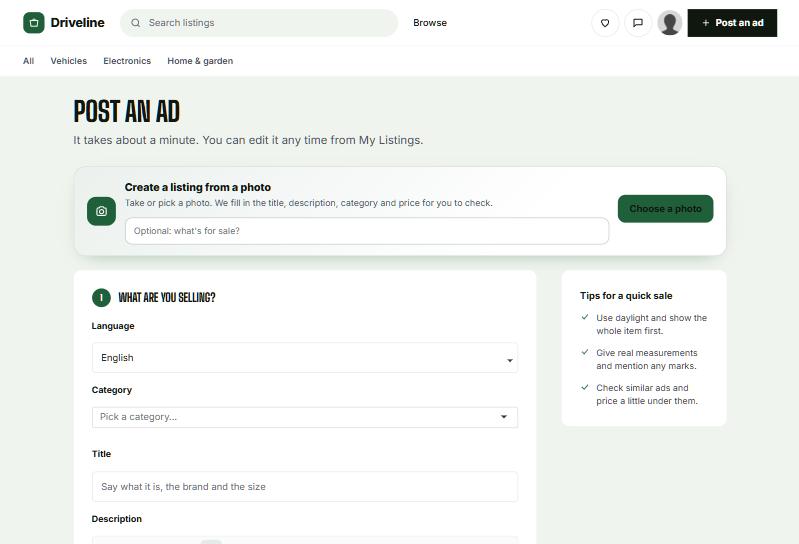The height and width of the screenshot is (544, 799).
Task: Click the Description field label
Action: click(117, 519)
